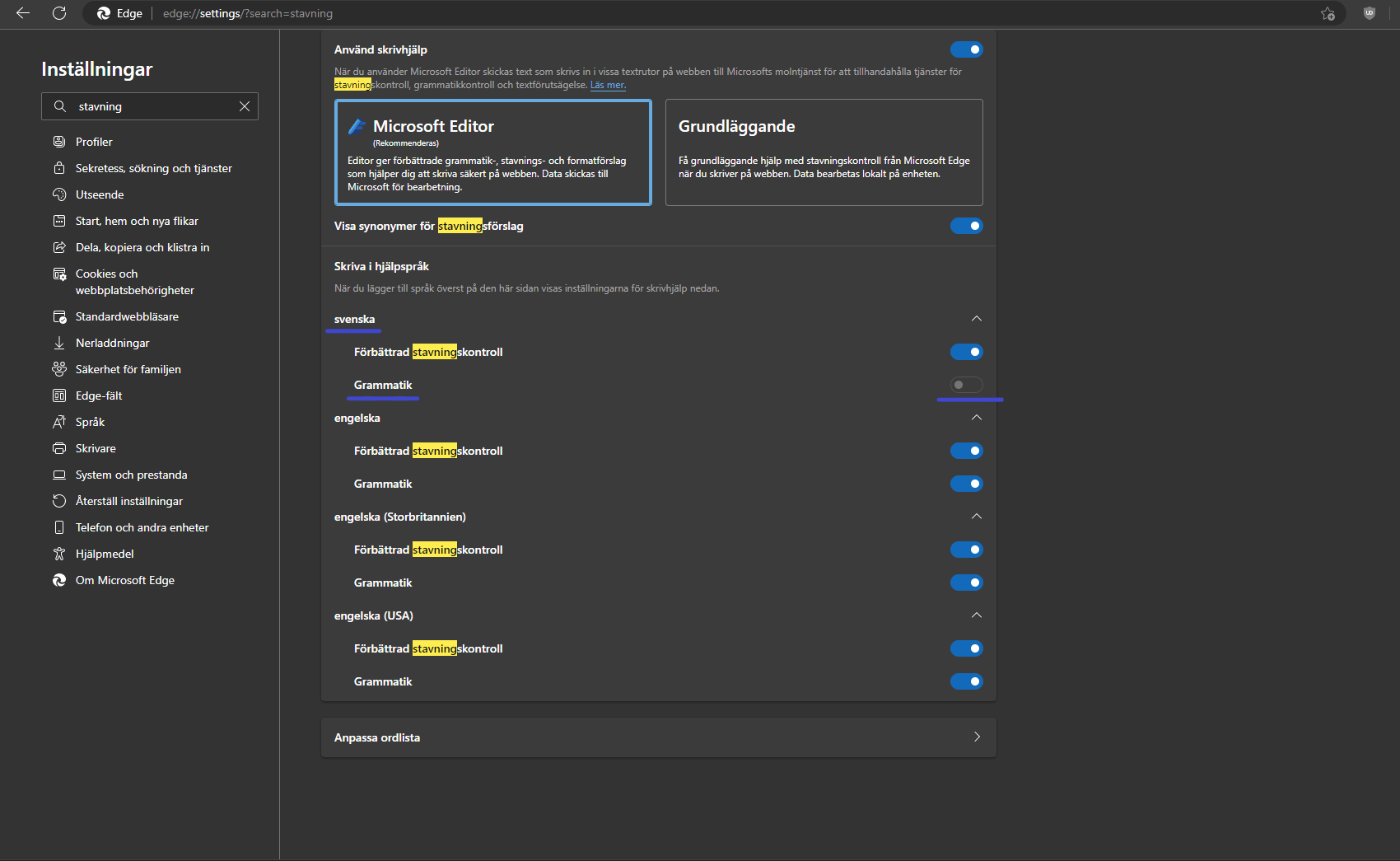
Task: Click the engelska (USA) language heading
Action: (x=374, y=615)
